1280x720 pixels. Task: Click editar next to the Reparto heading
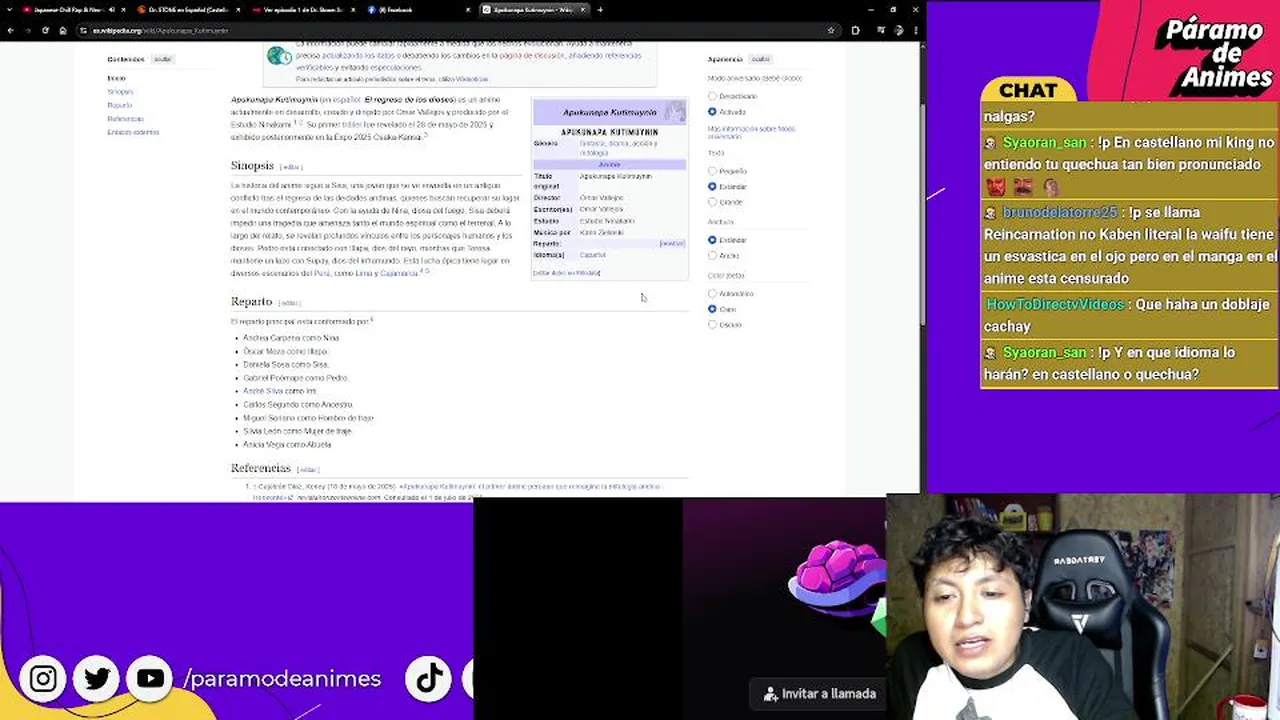(x=289, y=303)
